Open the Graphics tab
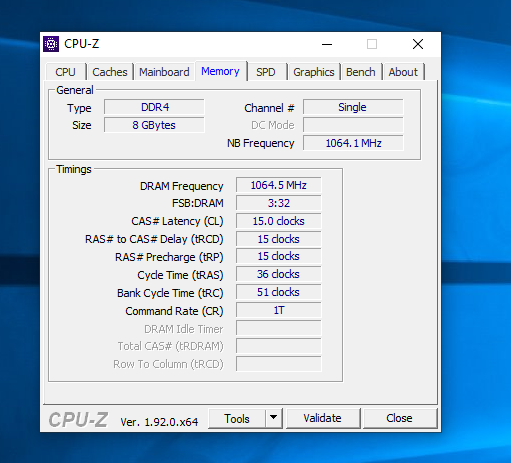This screenshot has height=463, width=511. (314, 72)
